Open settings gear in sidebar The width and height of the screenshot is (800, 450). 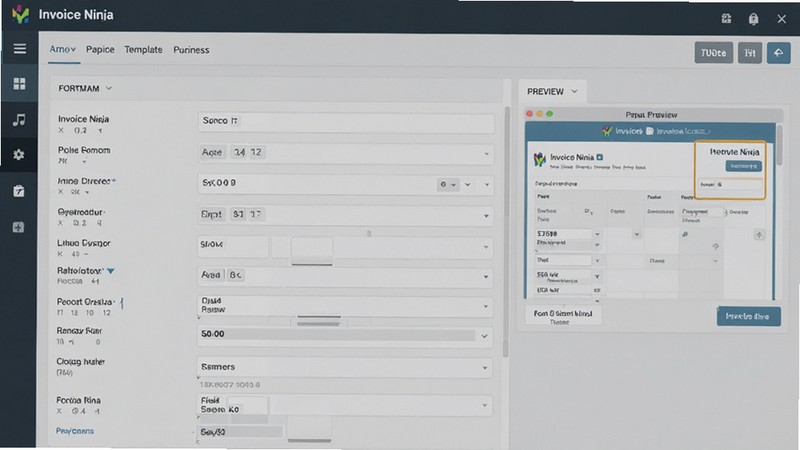click(x=19, y=155)
